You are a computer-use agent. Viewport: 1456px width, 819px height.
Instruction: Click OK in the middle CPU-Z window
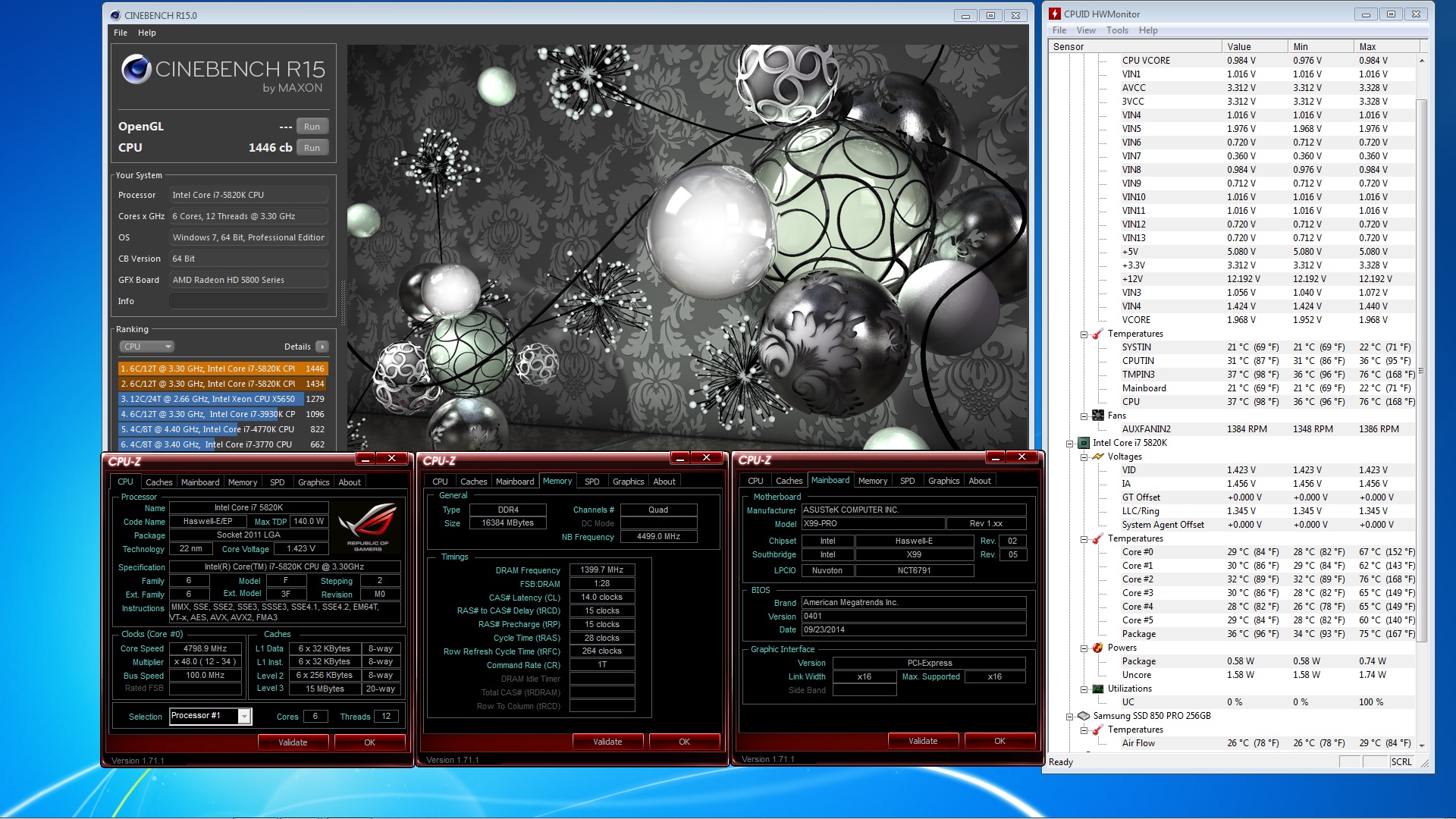[x=684, y=742]
